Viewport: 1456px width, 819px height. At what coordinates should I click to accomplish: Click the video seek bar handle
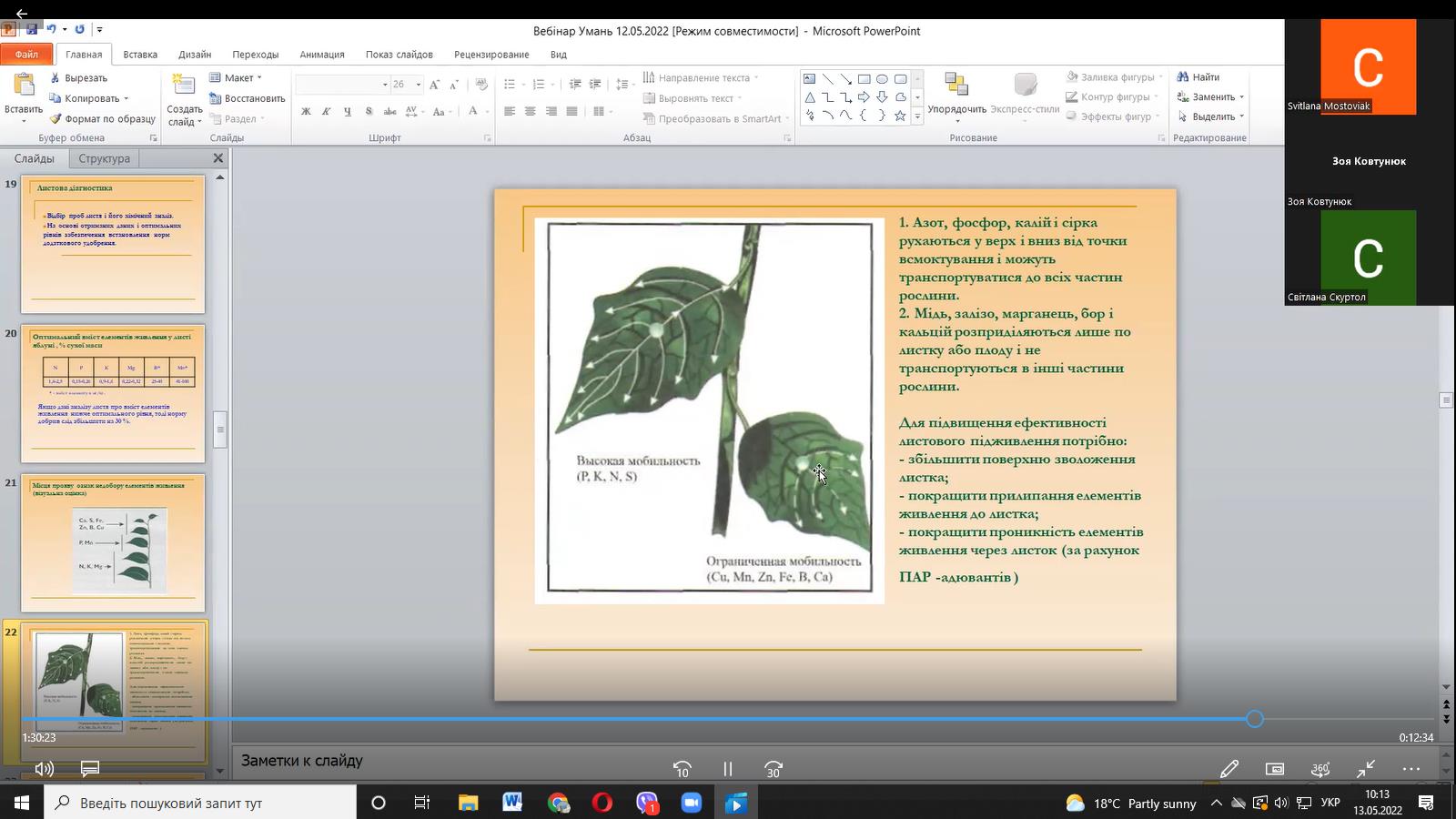click(1255, 719)
